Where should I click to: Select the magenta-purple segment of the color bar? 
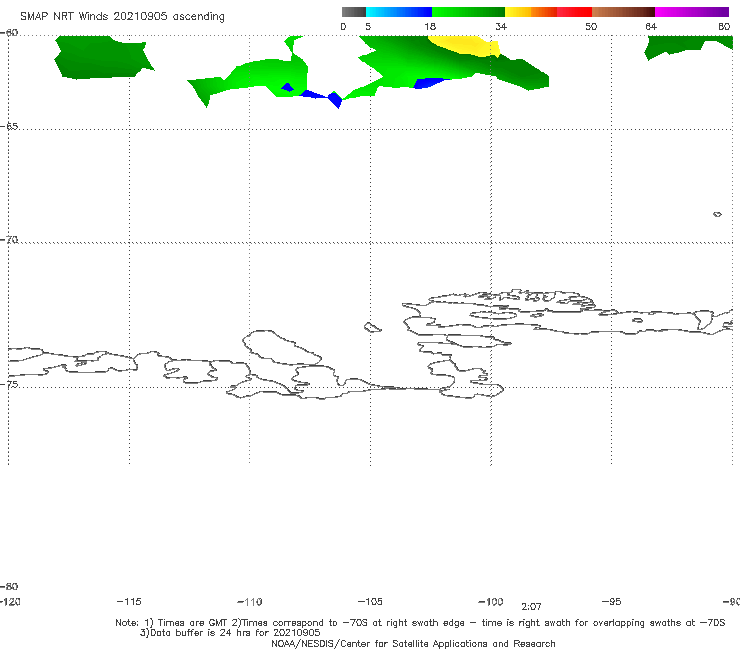coord(692,12)
